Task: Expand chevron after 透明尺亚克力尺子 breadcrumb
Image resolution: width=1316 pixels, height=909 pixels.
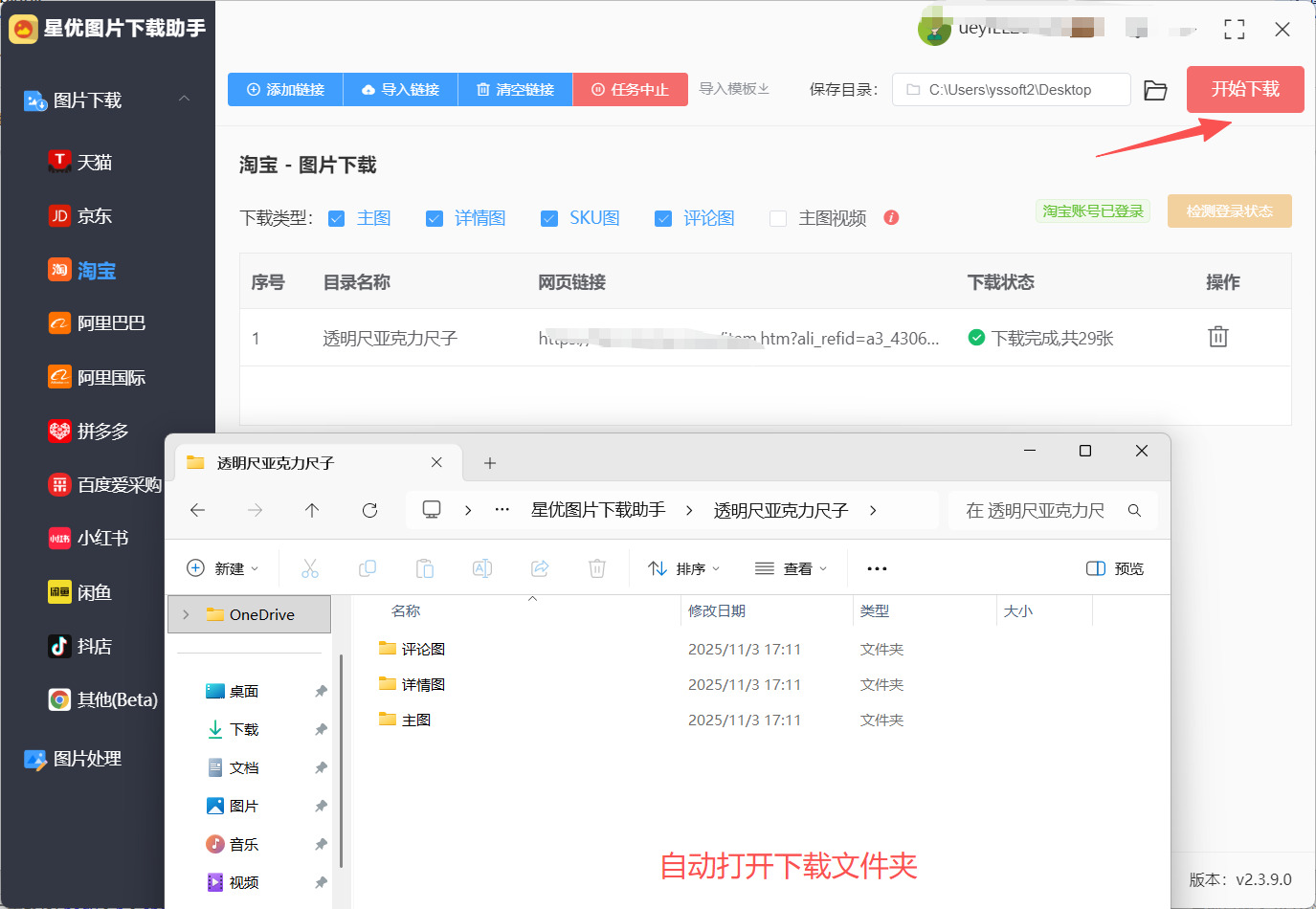Action: point(873,510)
